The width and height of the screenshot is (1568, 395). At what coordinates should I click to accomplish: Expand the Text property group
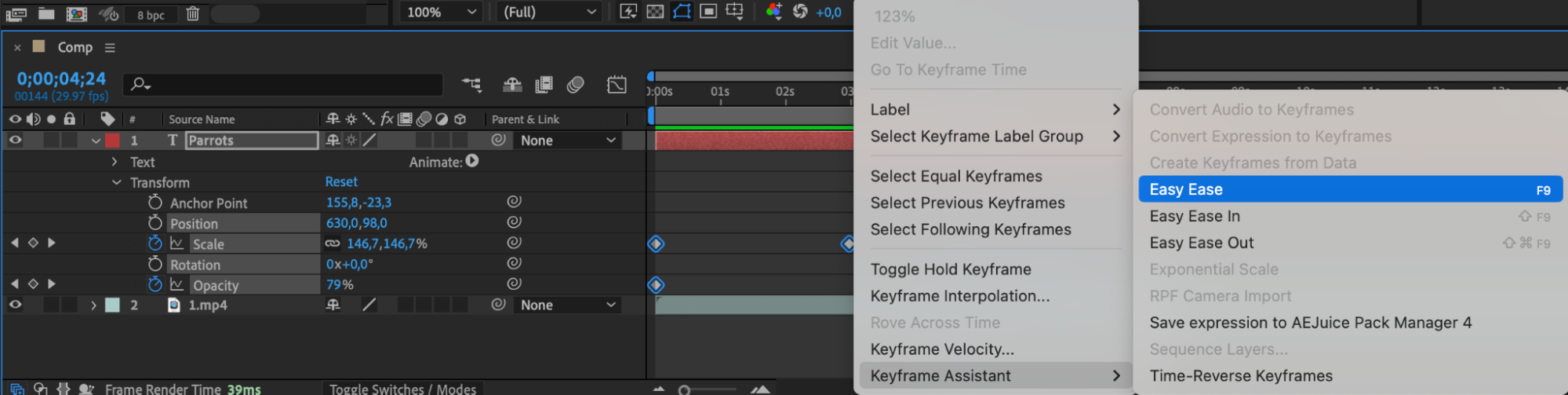tap(115, 162)
